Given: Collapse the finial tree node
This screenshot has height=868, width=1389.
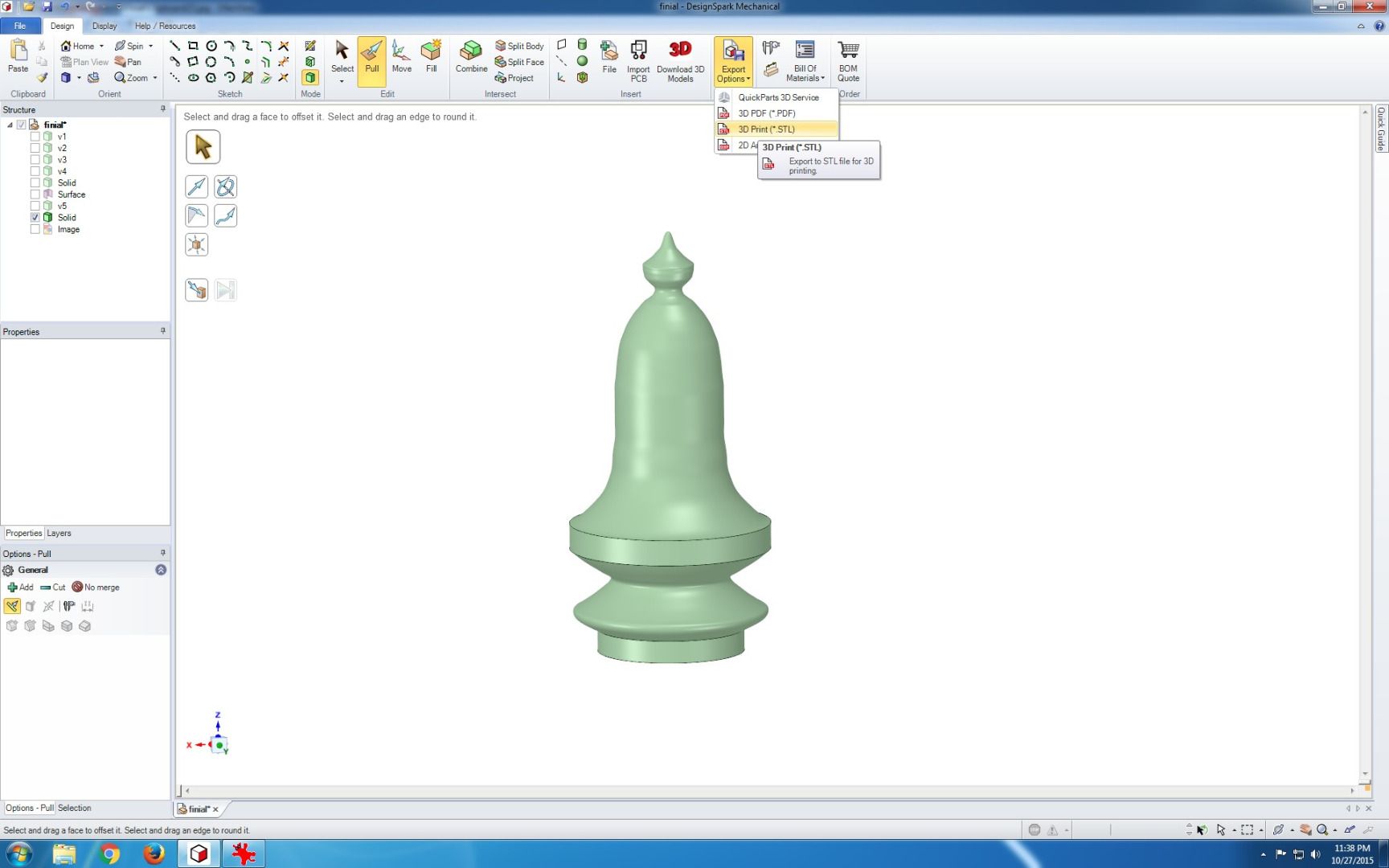Looking at the screenshot, I should (x=10, y=125).
